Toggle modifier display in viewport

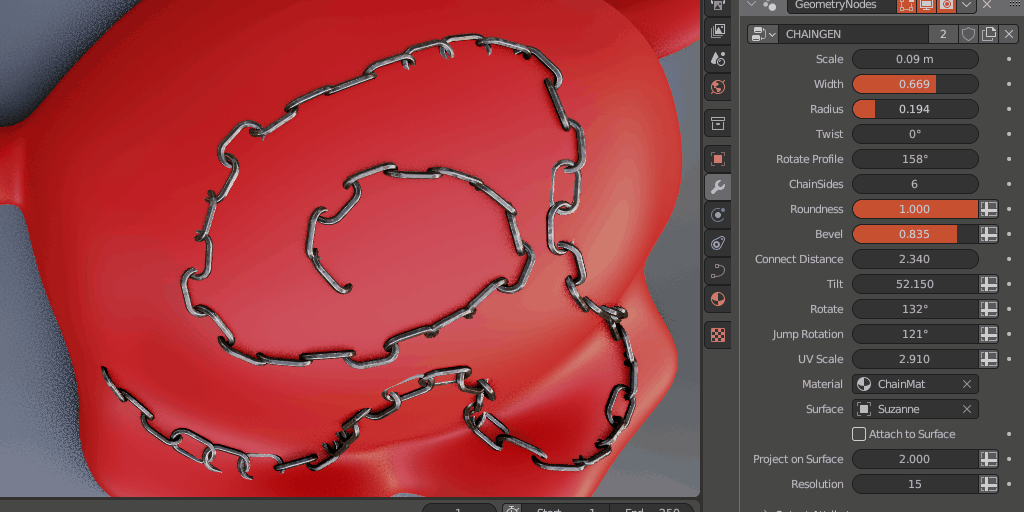926,5
